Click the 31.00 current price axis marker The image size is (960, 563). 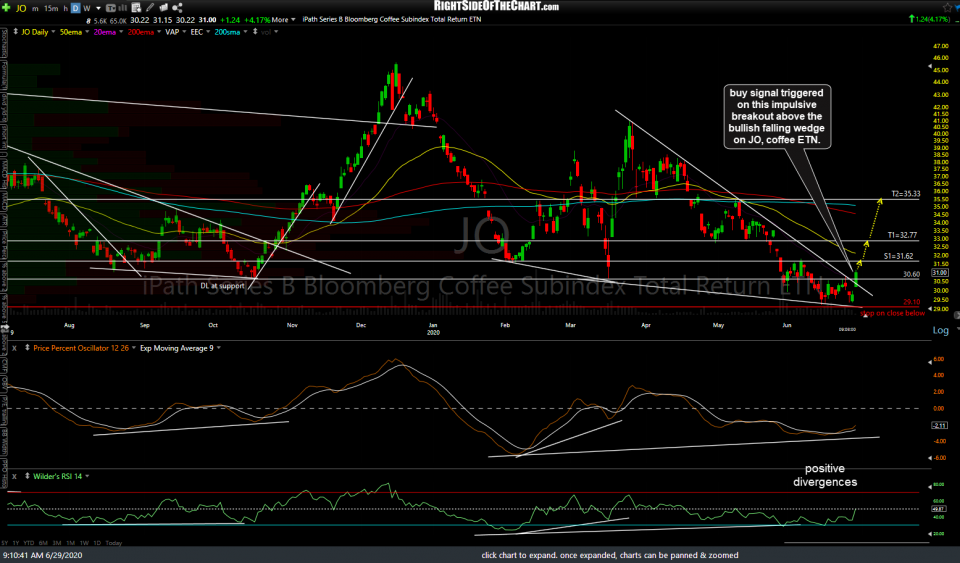[938, 273]
